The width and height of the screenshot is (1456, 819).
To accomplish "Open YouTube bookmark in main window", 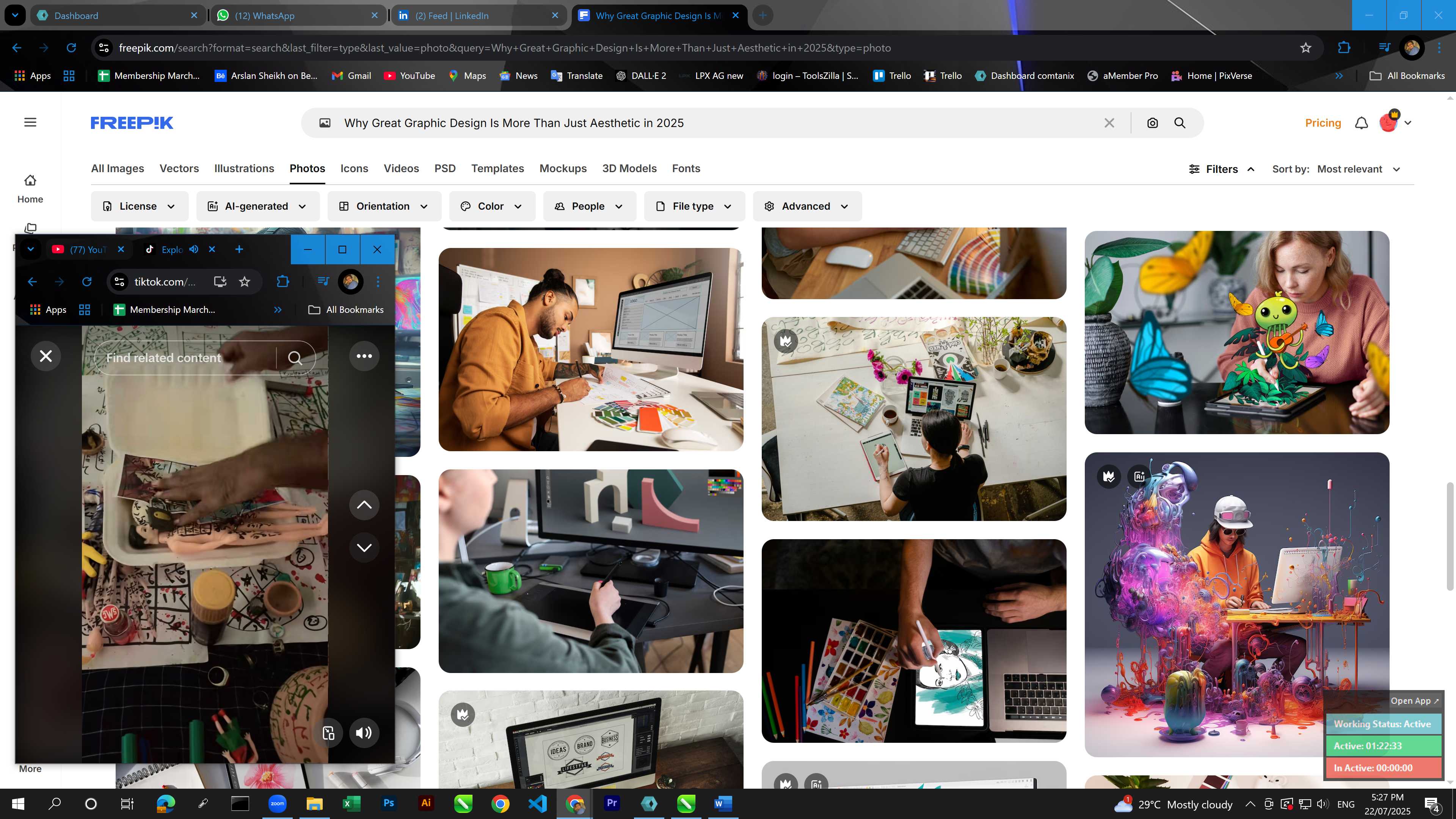I will [409, 76].
